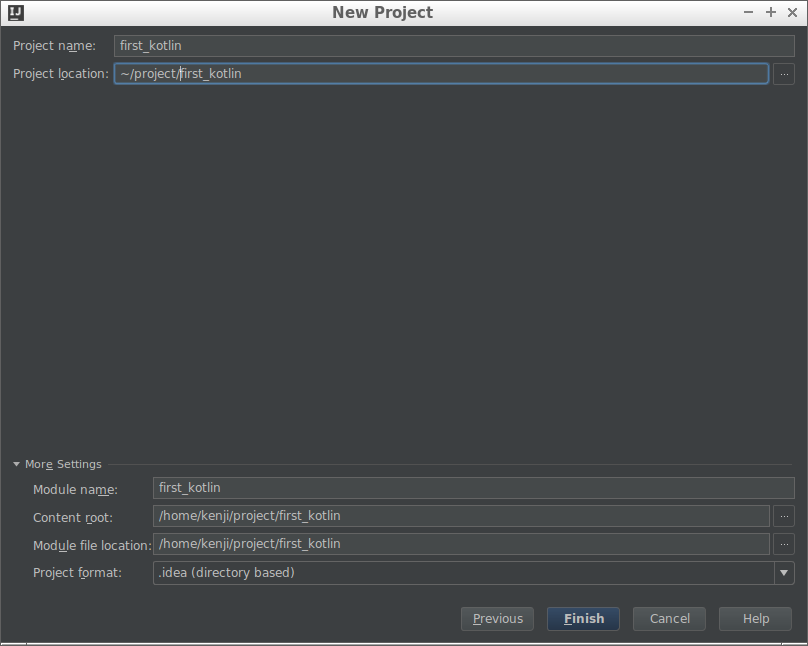Open the Project format dropdown arrow
Viewport: 808px width, 646px height.
[783, 573]
